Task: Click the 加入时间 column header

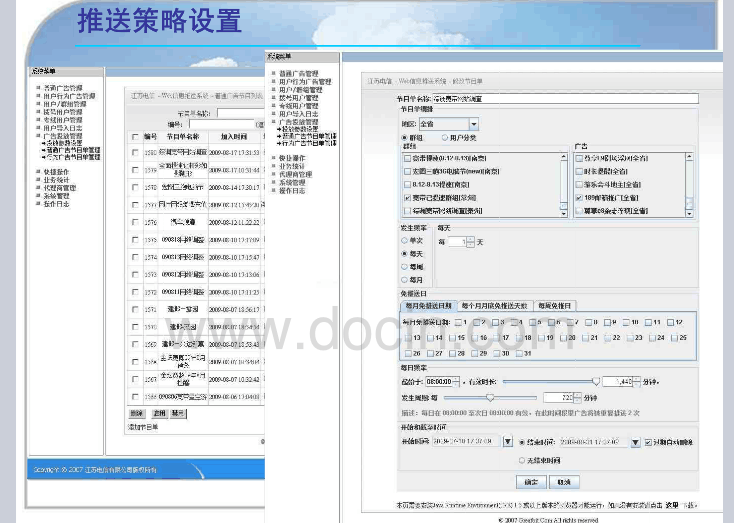Action: point(234,137)
